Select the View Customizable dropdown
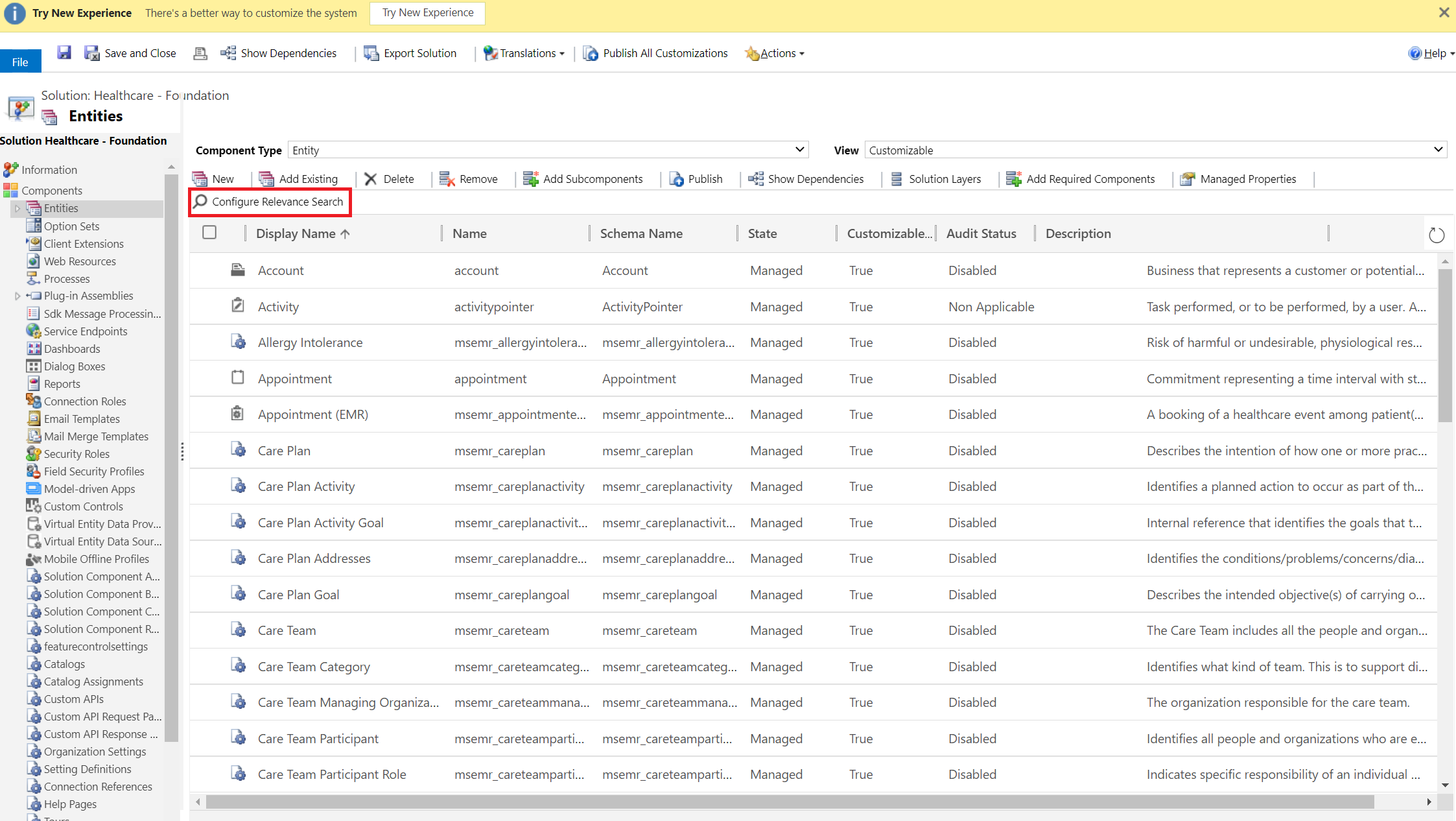 (1154, 150)
